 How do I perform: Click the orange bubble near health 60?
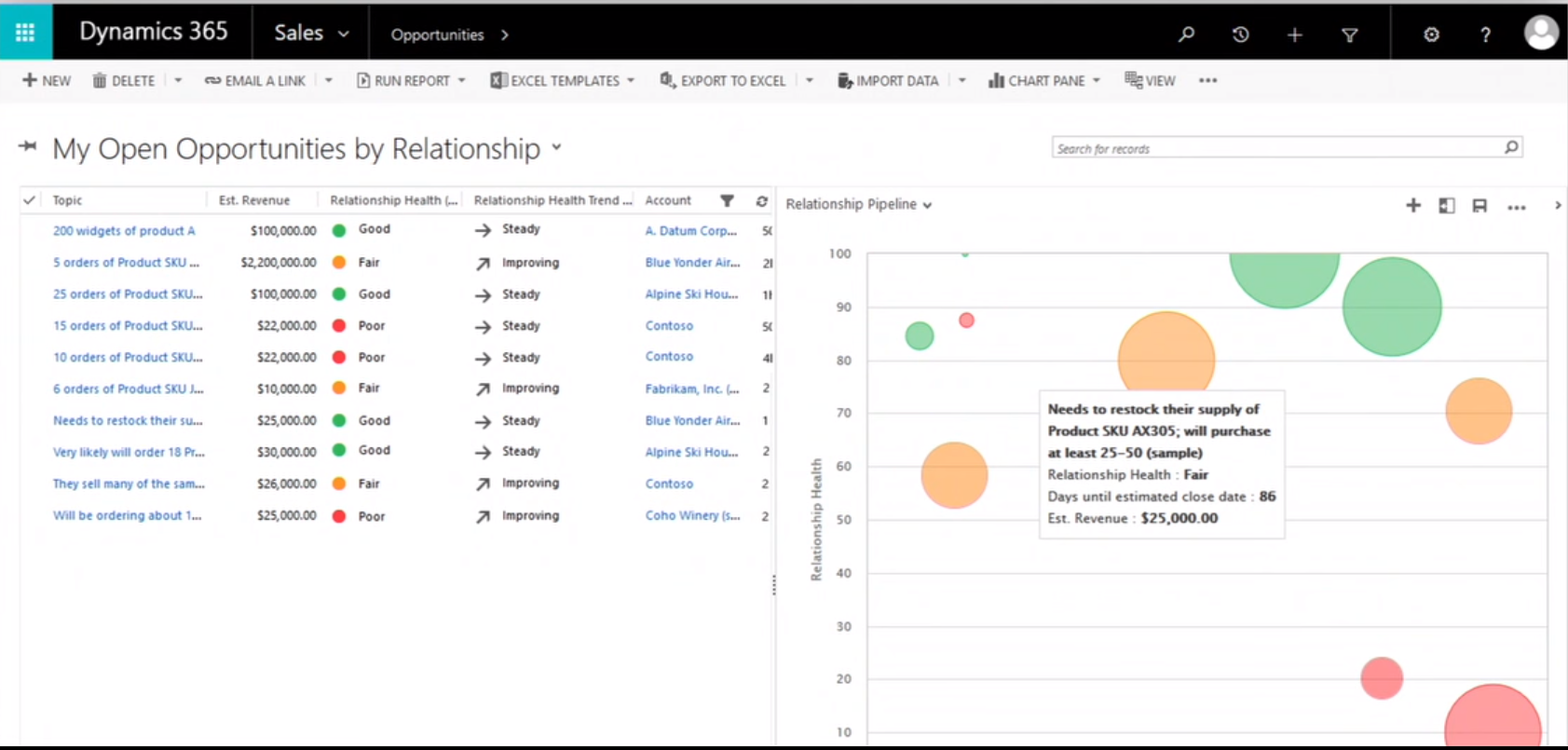pos(954,475)
